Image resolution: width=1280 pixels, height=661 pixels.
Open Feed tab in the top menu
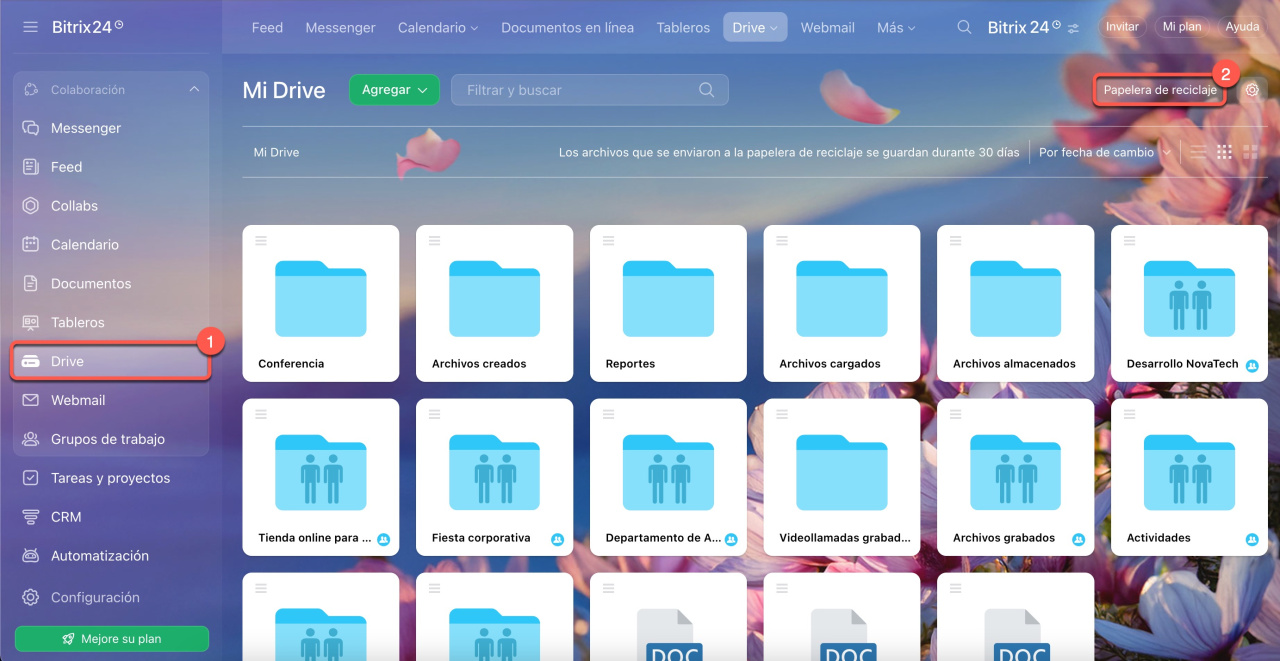tap(267, 28)
